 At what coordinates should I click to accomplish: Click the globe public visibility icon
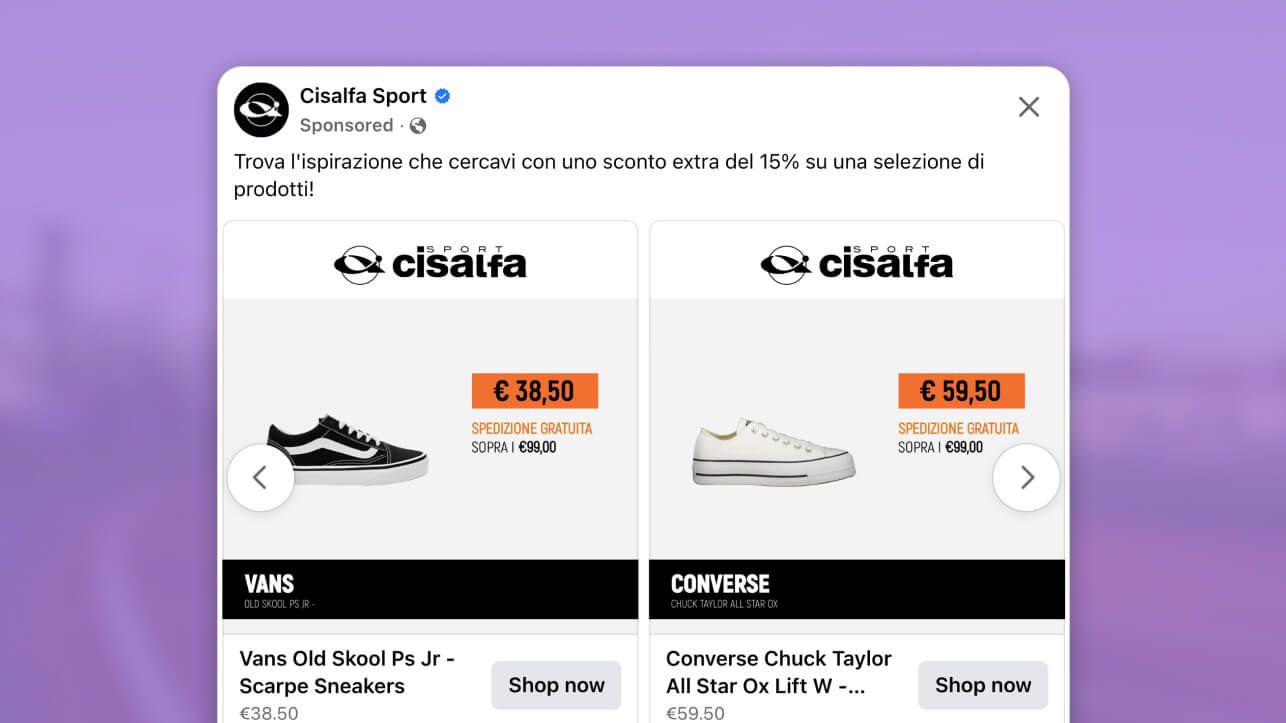tap(418, 126)
